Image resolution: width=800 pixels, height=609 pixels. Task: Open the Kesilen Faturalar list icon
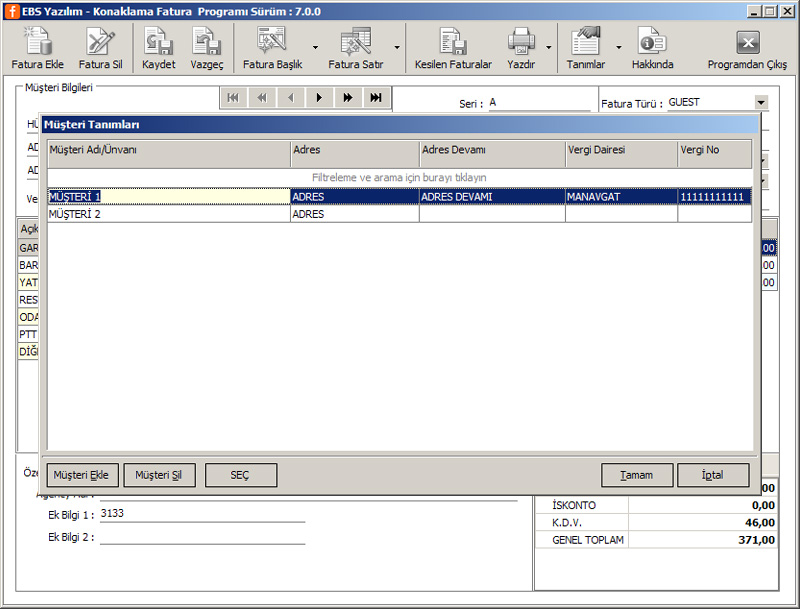click(x=453, y=41)
